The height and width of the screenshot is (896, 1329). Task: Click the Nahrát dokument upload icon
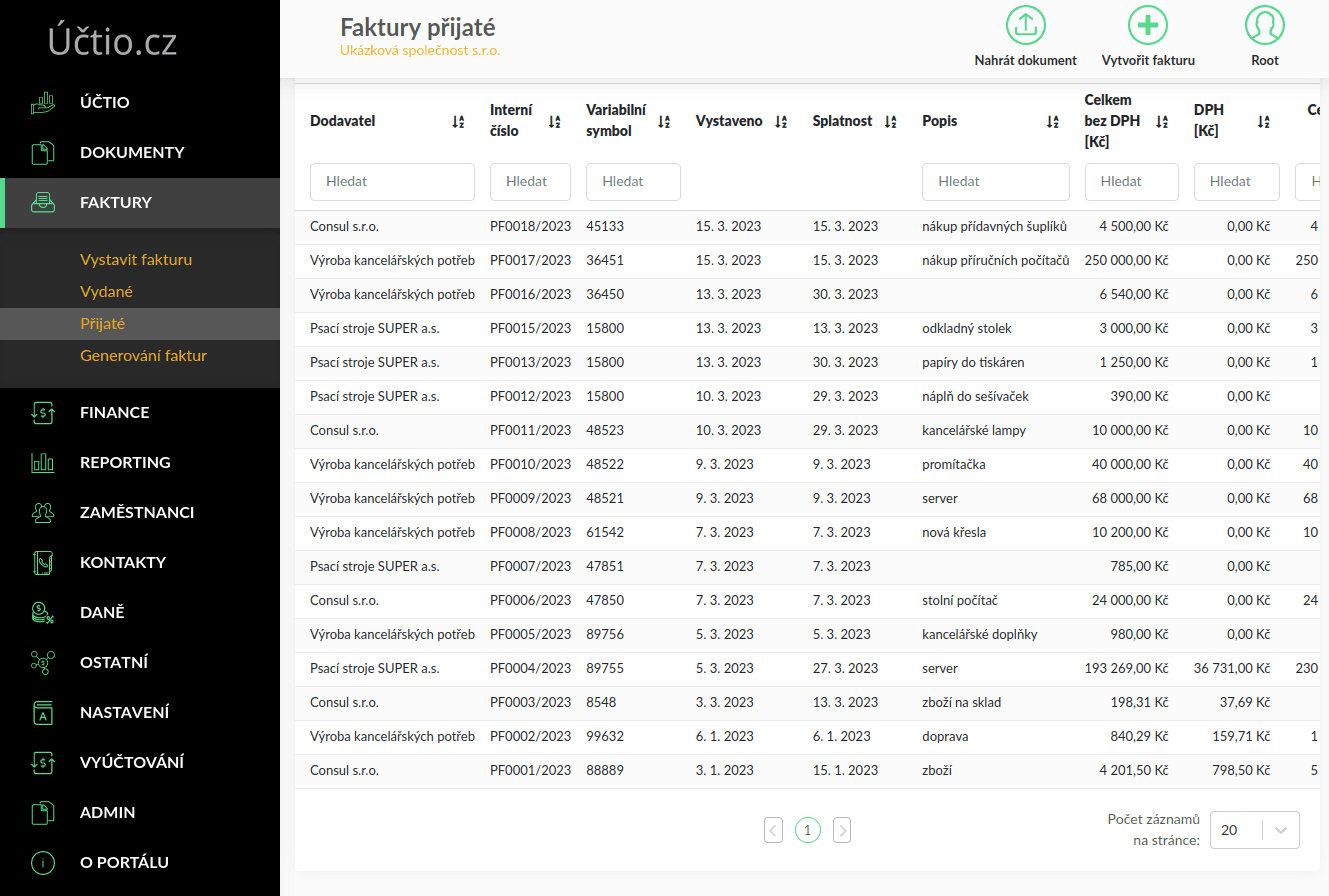(1025, 25)
